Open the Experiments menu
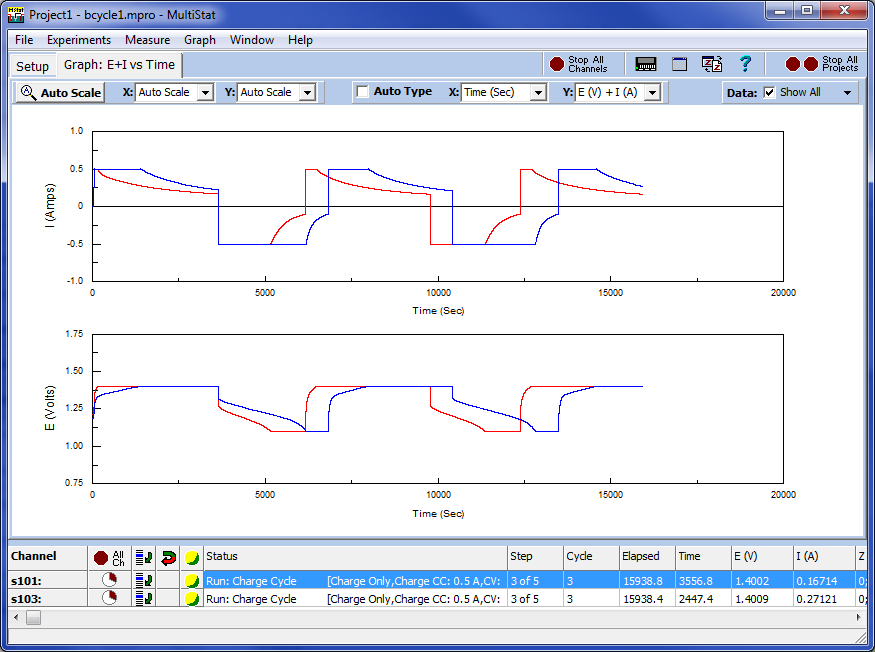The width and height of the screenshot is (875, 652). (x=79, y=40)
